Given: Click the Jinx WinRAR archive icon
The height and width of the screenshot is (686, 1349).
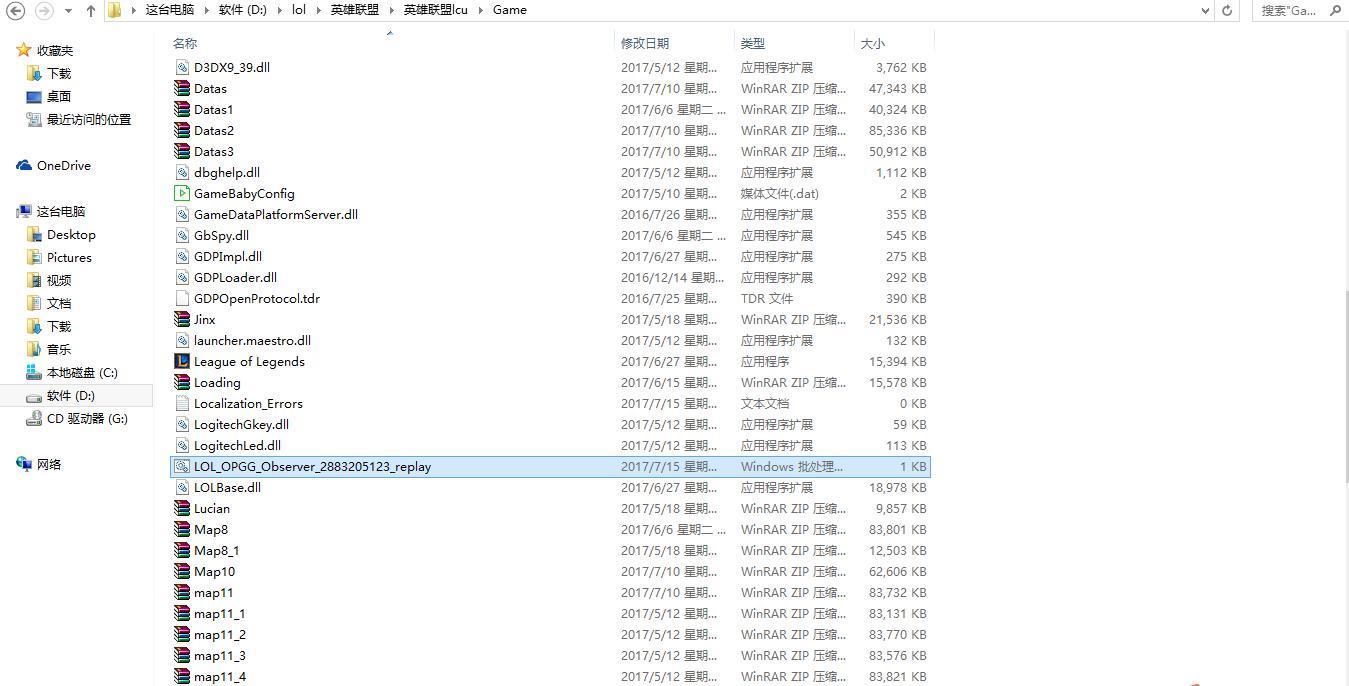Looking at the screenshot, I should click(182, 320).
